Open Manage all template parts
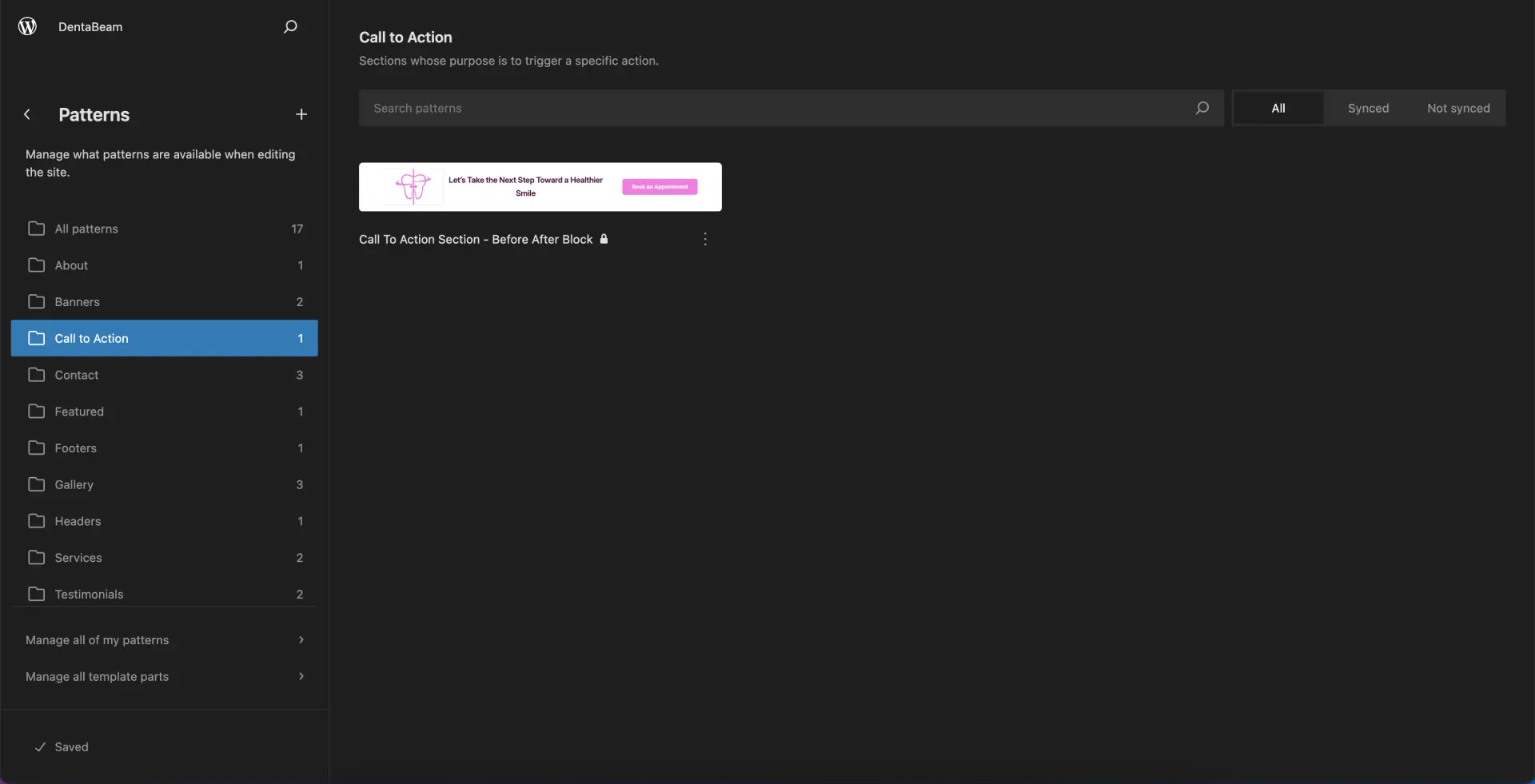The width and height of the screenshot is (1535, 784). tap(165, 676)
